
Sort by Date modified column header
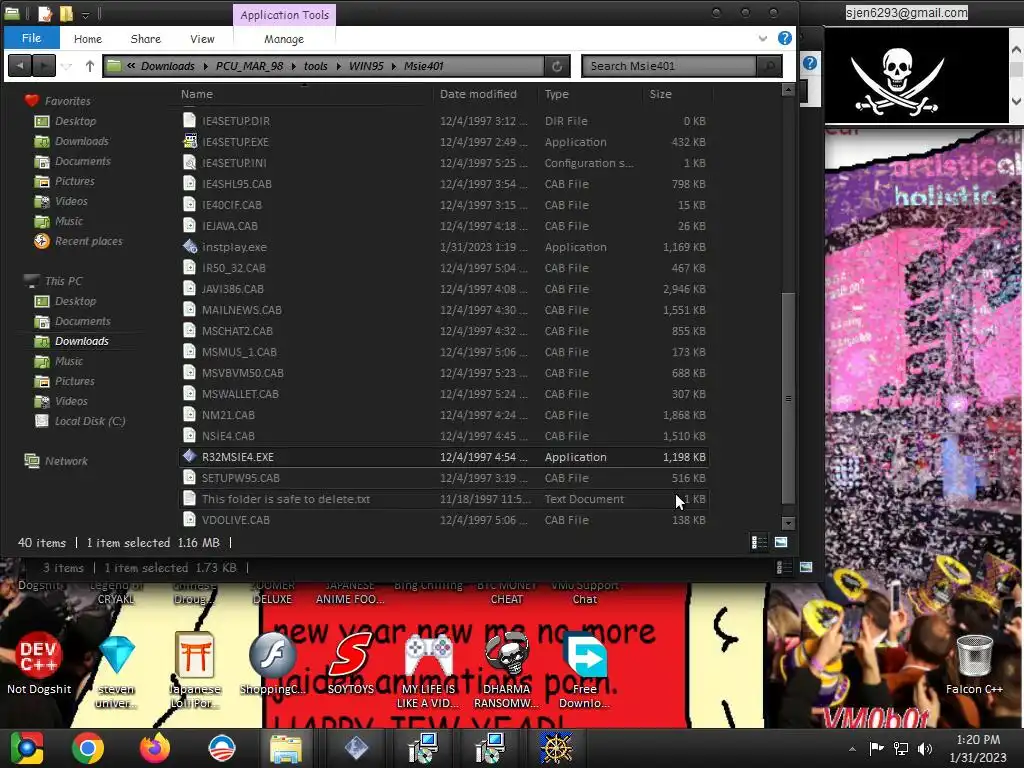tap(478, 94)
